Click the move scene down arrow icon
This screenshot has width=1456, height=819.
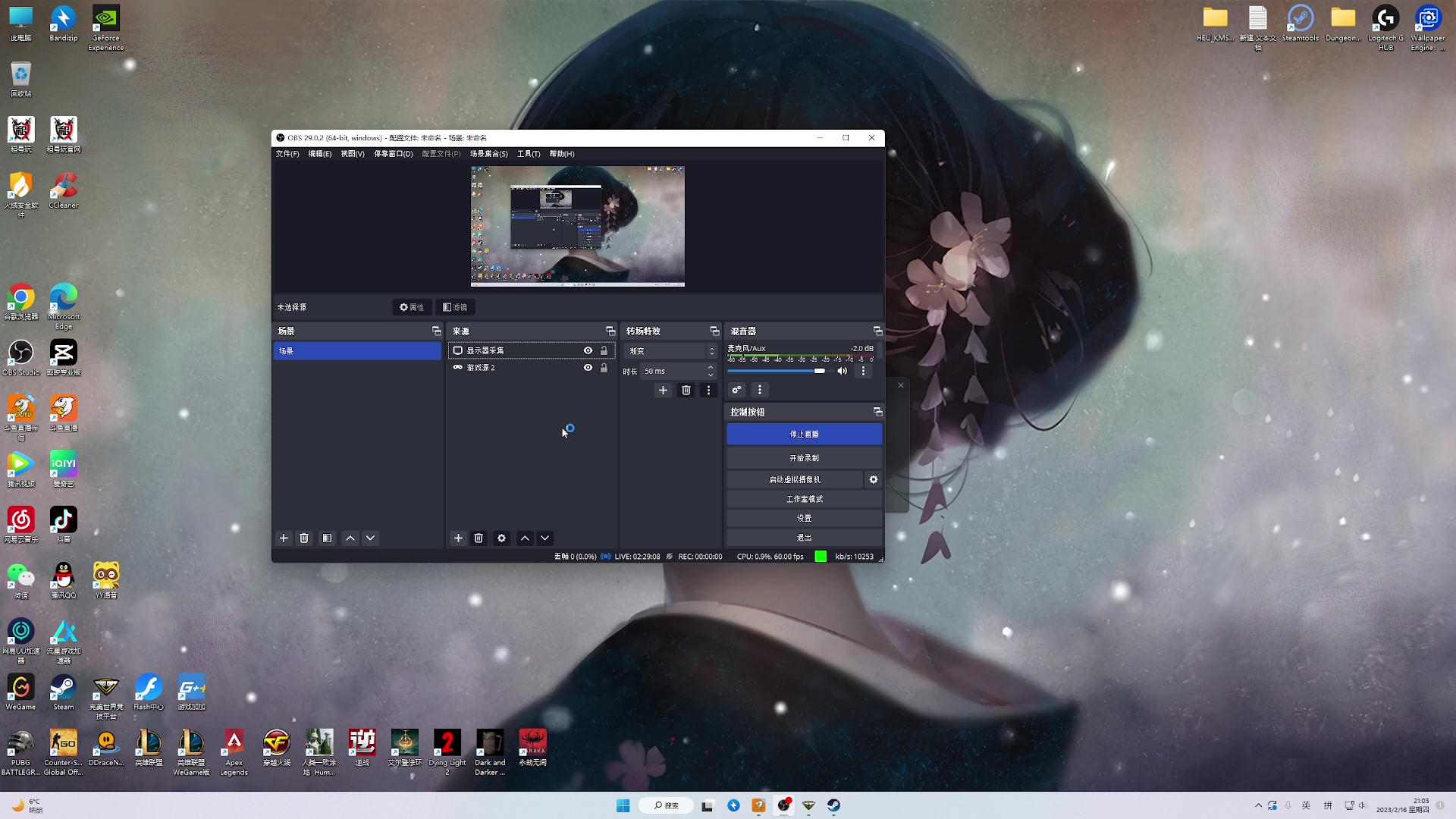(x=370, y=538)
